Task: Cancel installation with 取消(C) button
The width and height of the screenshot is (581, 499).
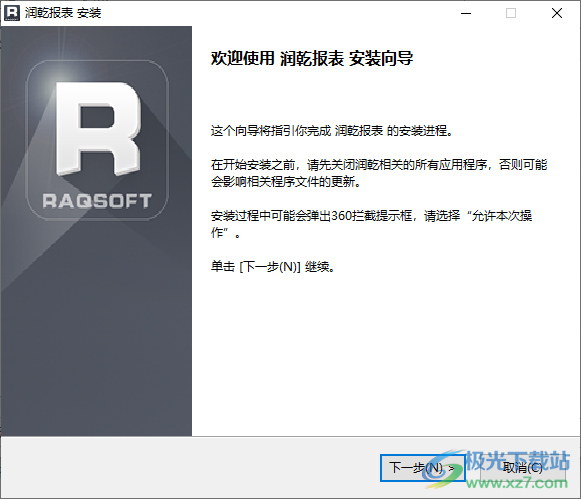Action: [522, 468]
